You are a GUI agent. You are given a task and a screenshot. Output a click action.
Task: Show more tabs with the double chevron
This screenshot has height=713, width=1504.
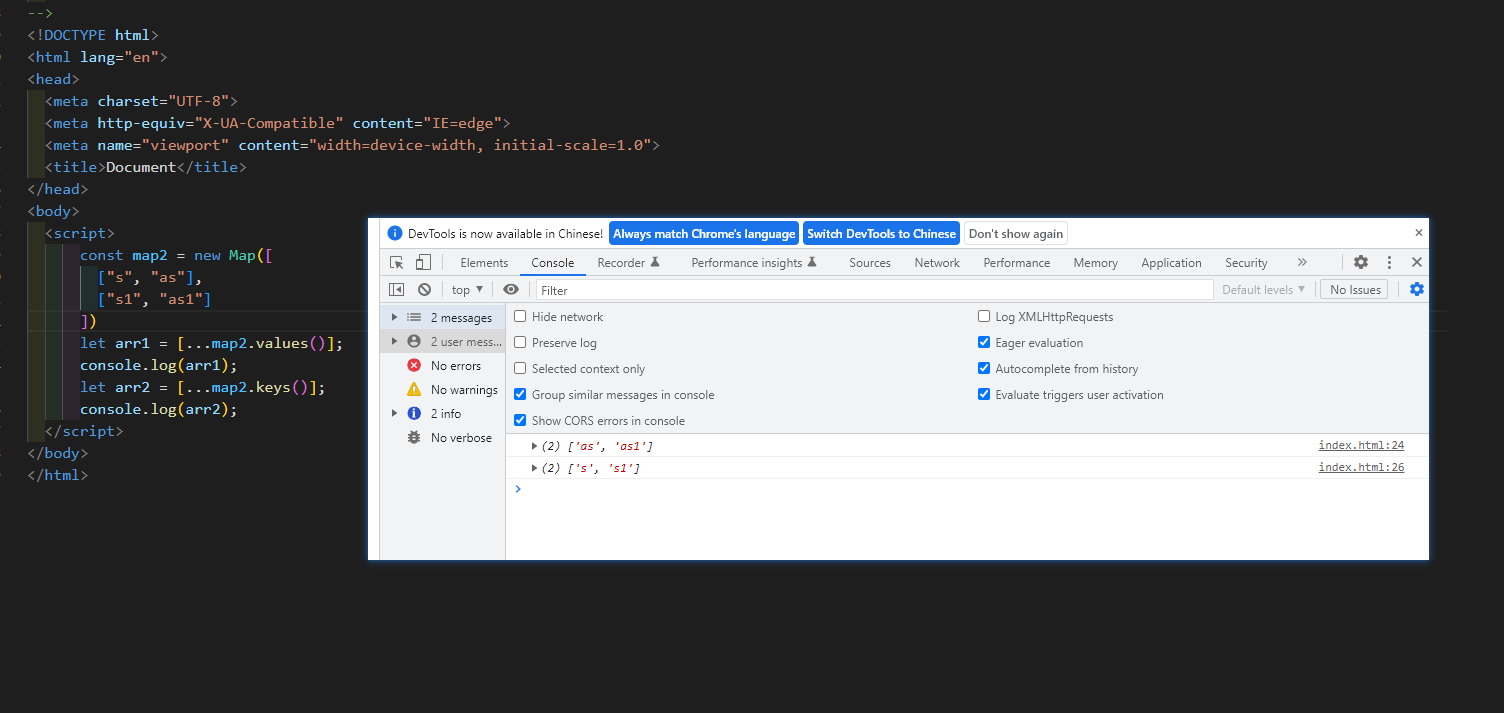1302,262
